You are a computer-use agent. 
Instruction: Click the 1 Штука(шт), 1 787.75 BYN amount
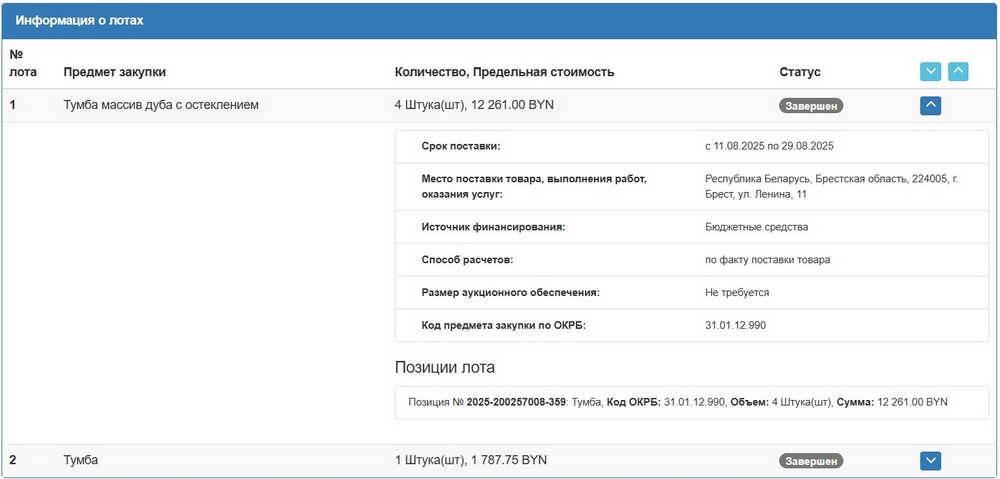(x=470, y=460)
